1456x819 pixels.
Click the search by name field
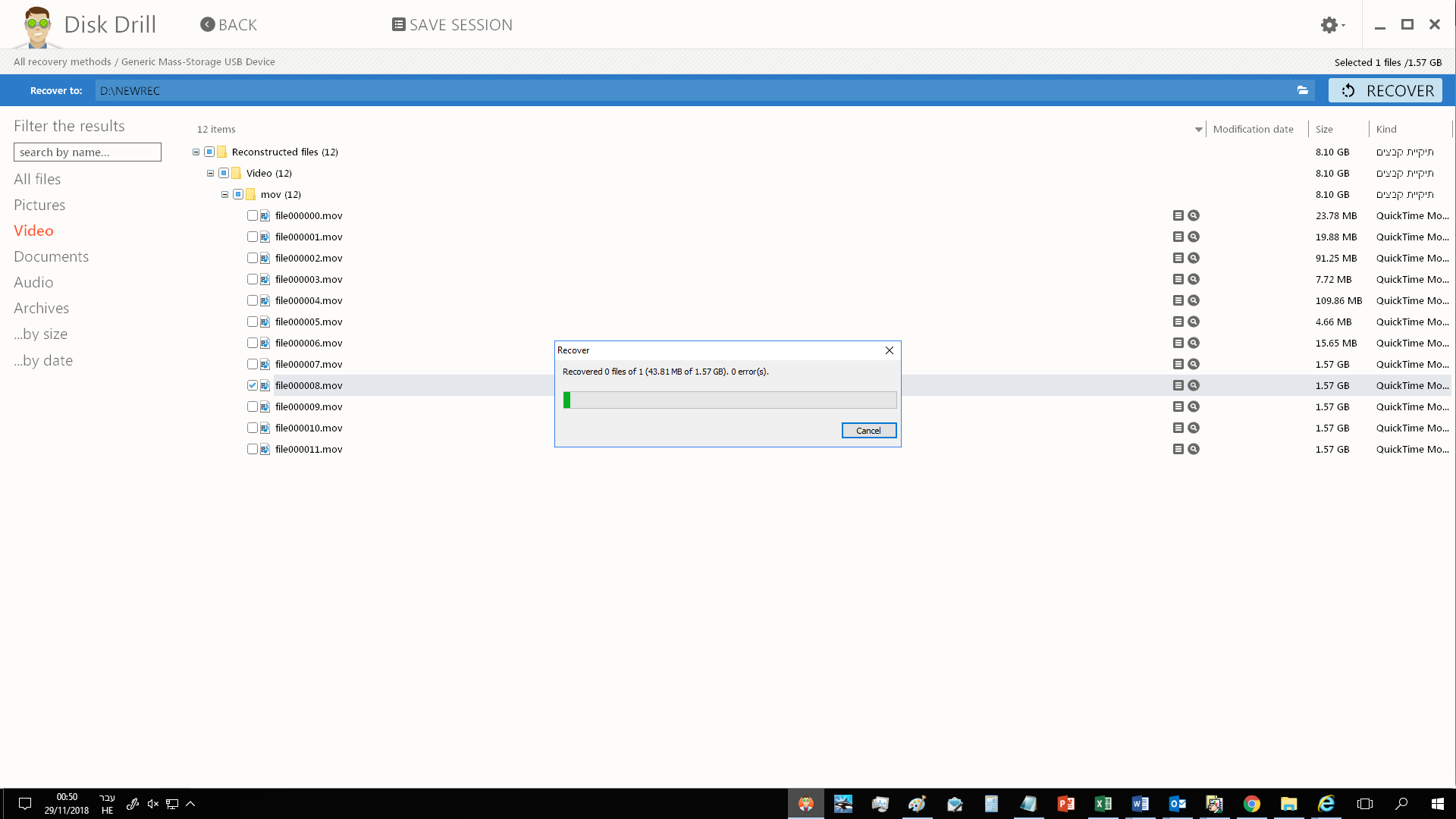click(87, 152)
